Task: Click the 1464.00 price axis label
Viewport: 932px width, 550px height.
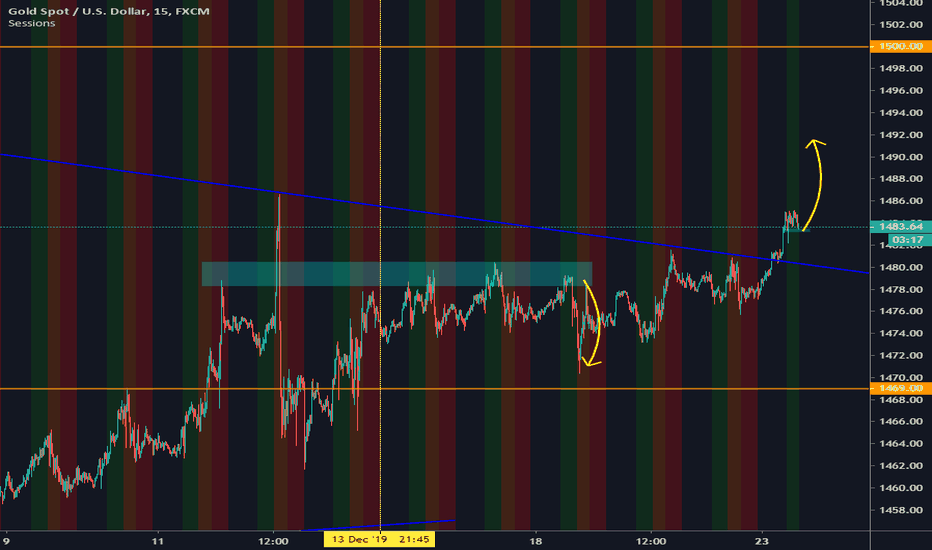Action: [x=900, y=444]
